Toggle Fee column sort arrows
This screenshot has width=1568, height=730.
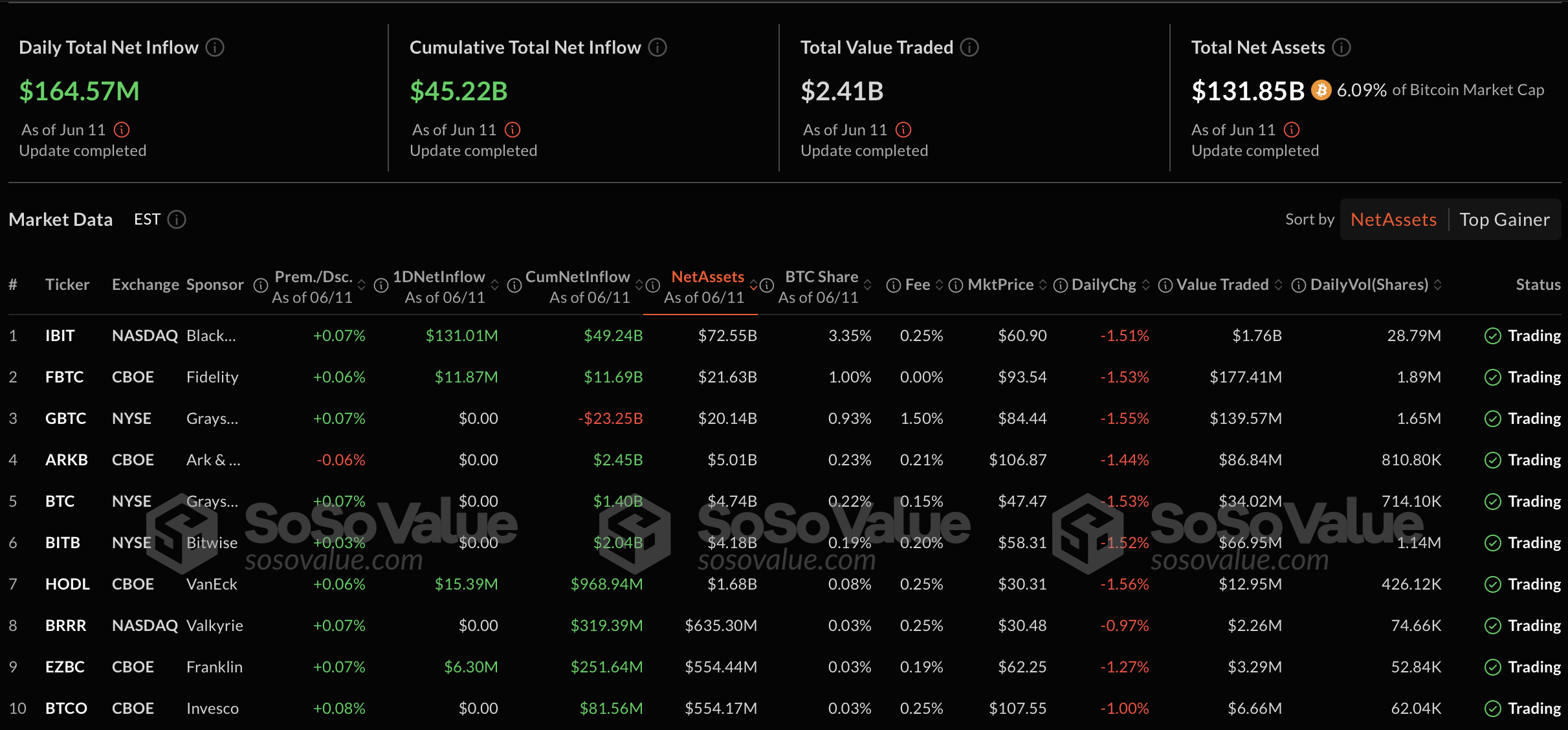(x=939, y=285)
